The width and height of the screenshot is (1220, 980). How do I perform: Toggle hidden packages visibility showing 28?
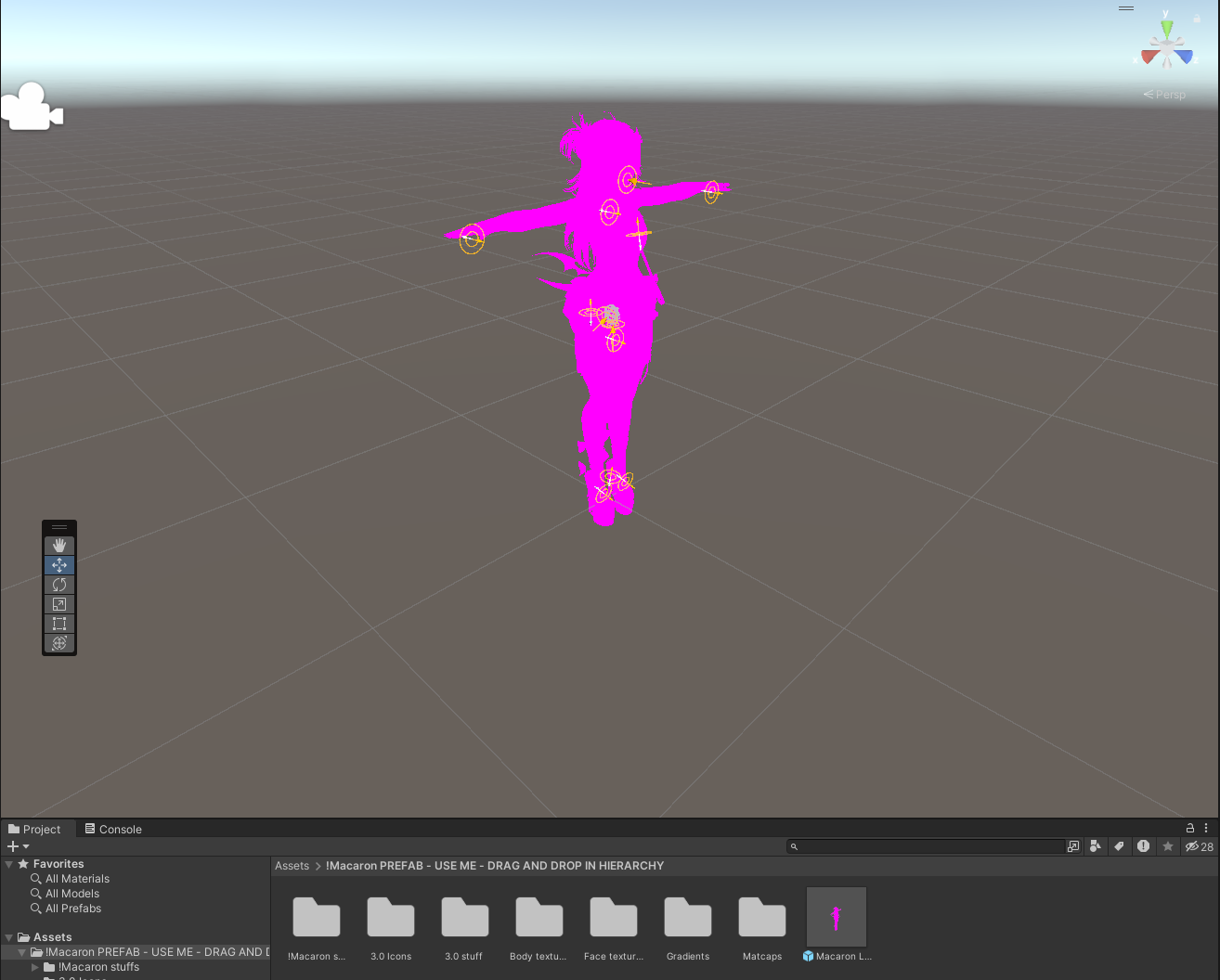click(1200, 846)
